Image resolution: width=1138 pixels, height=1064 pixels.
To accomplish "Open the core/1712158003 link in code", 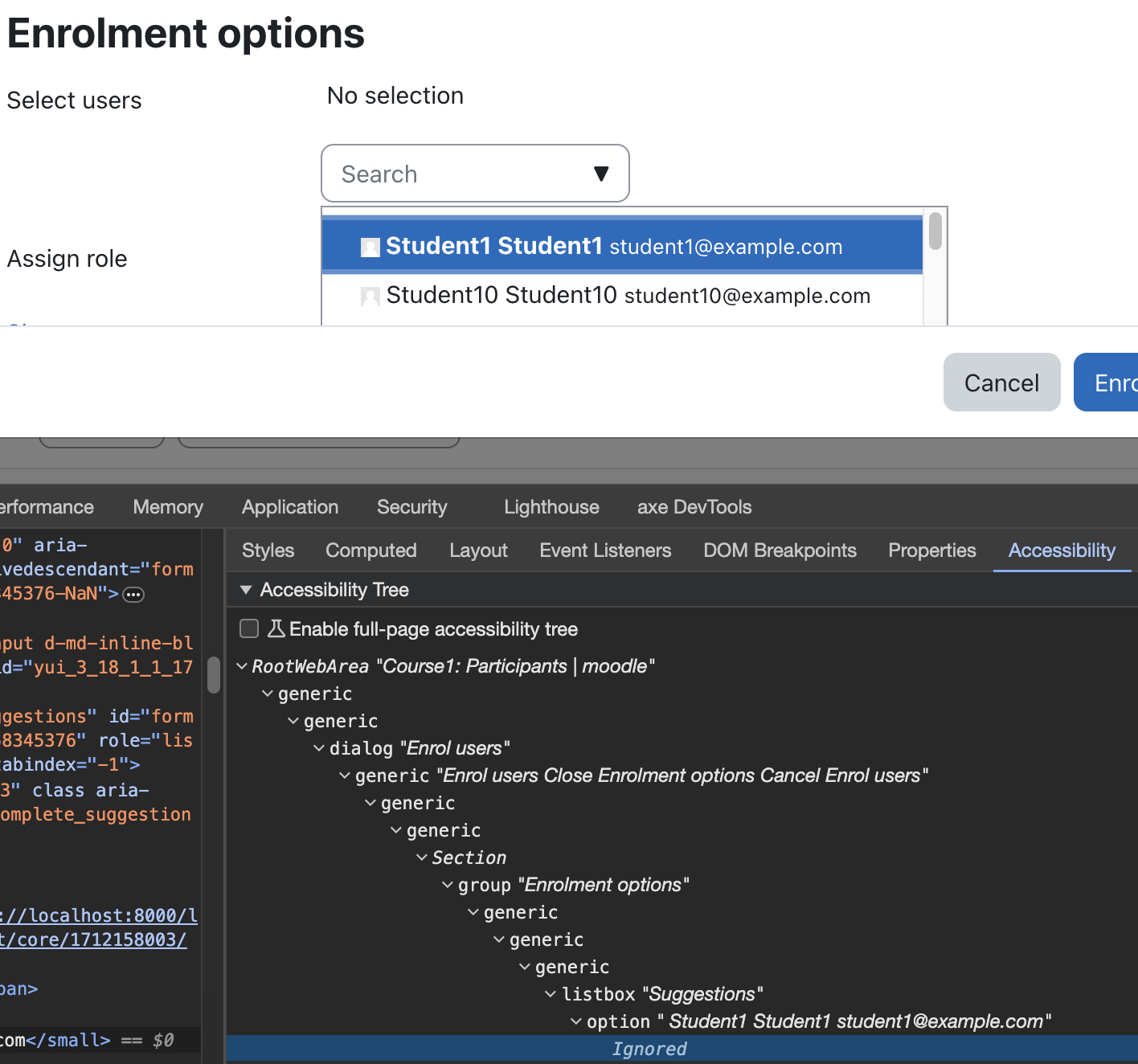I will [93, 939].
